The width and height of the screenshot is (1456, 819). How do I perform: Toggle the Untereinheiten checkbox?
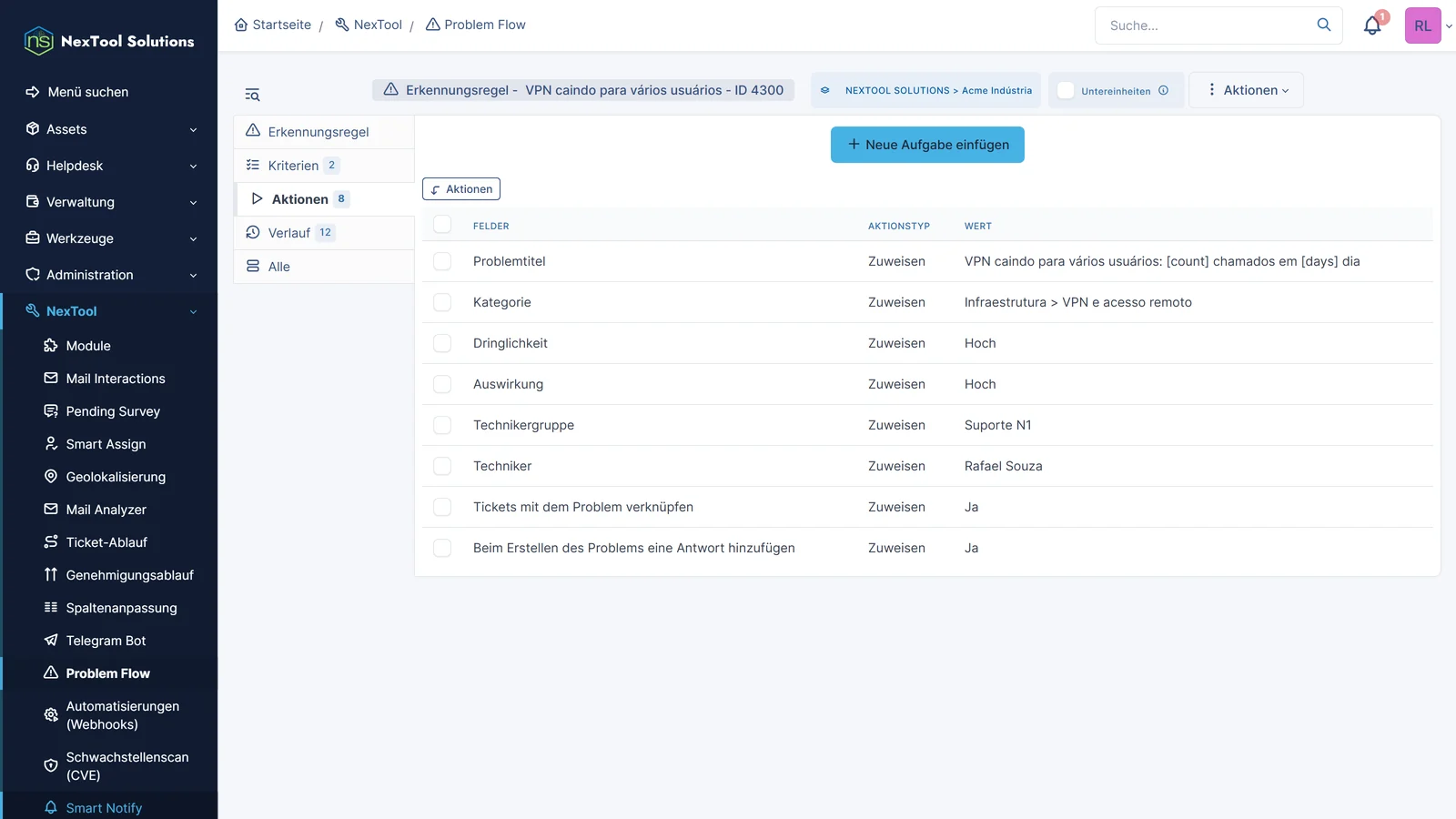pos(1066,90)
